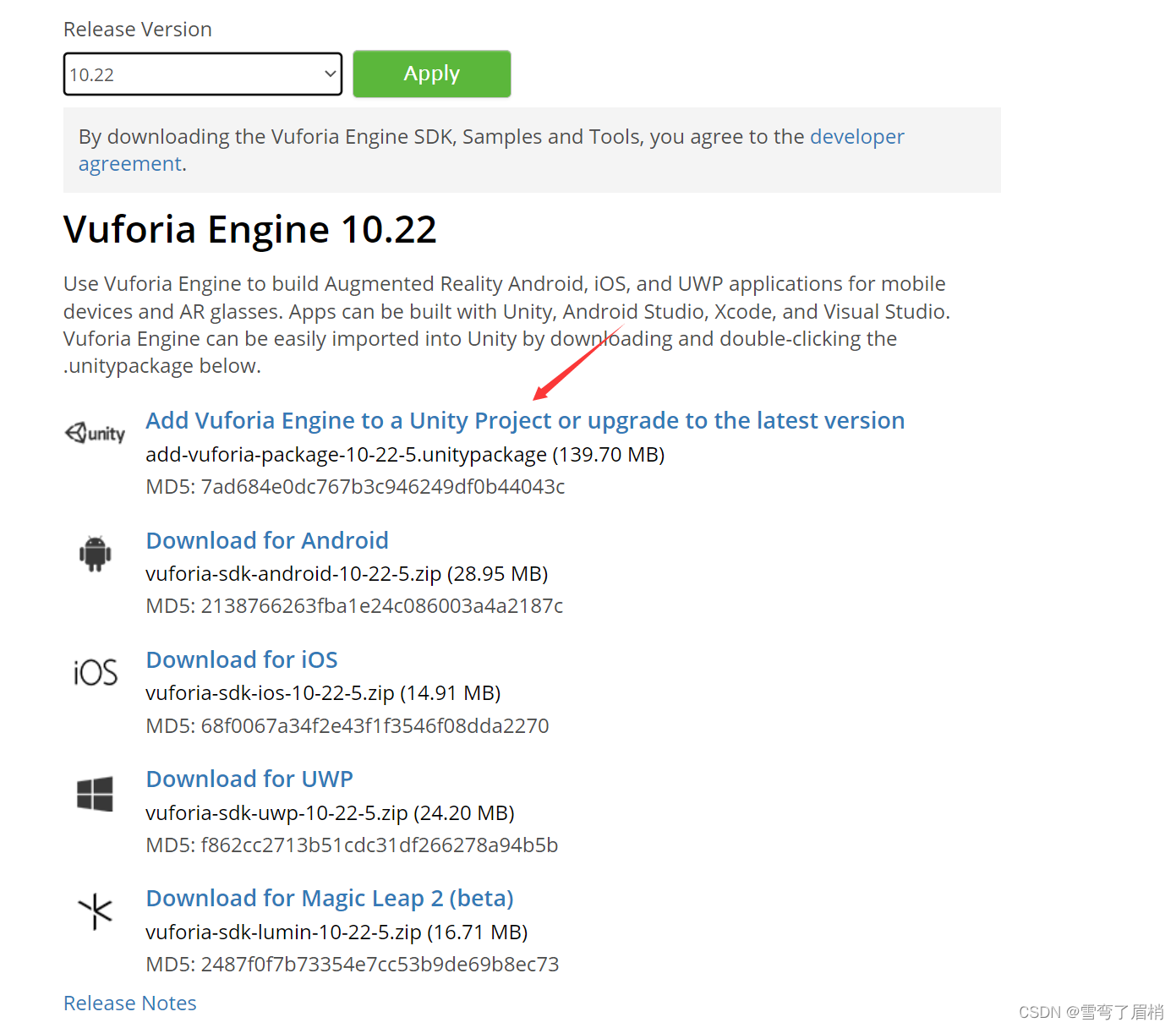Click the Unity logo icon
1176x1028 pixels.
coord(95,433)
